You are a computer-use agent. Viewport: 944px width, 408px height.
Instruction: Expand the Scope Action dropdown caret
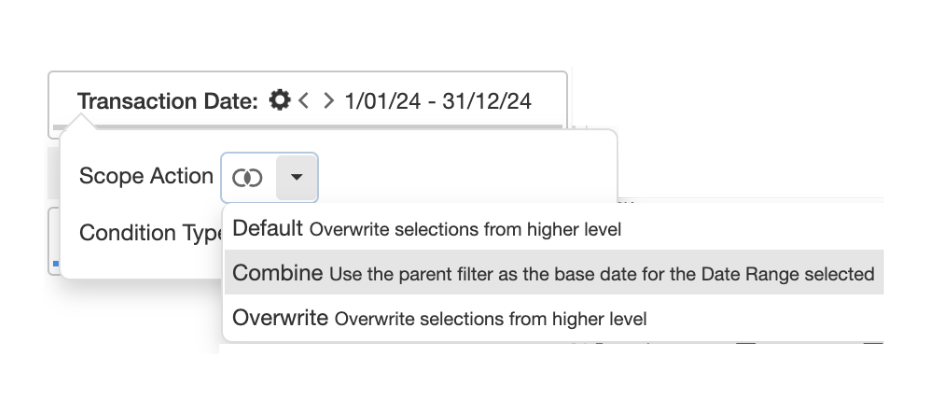296,178
